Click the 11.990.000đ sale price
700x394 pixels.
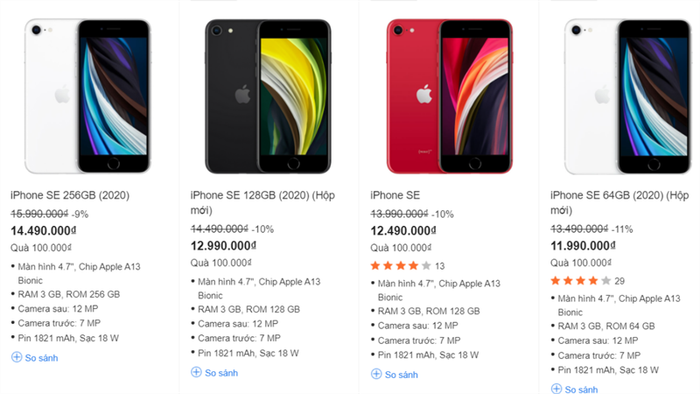pyautogui.click(x=583, y=246)
